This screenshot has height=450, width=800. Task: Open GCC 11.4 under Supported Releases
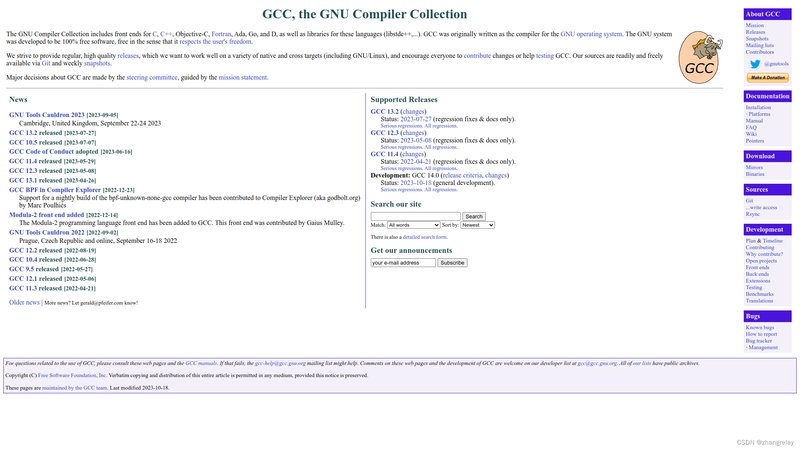tap(384, 154)
